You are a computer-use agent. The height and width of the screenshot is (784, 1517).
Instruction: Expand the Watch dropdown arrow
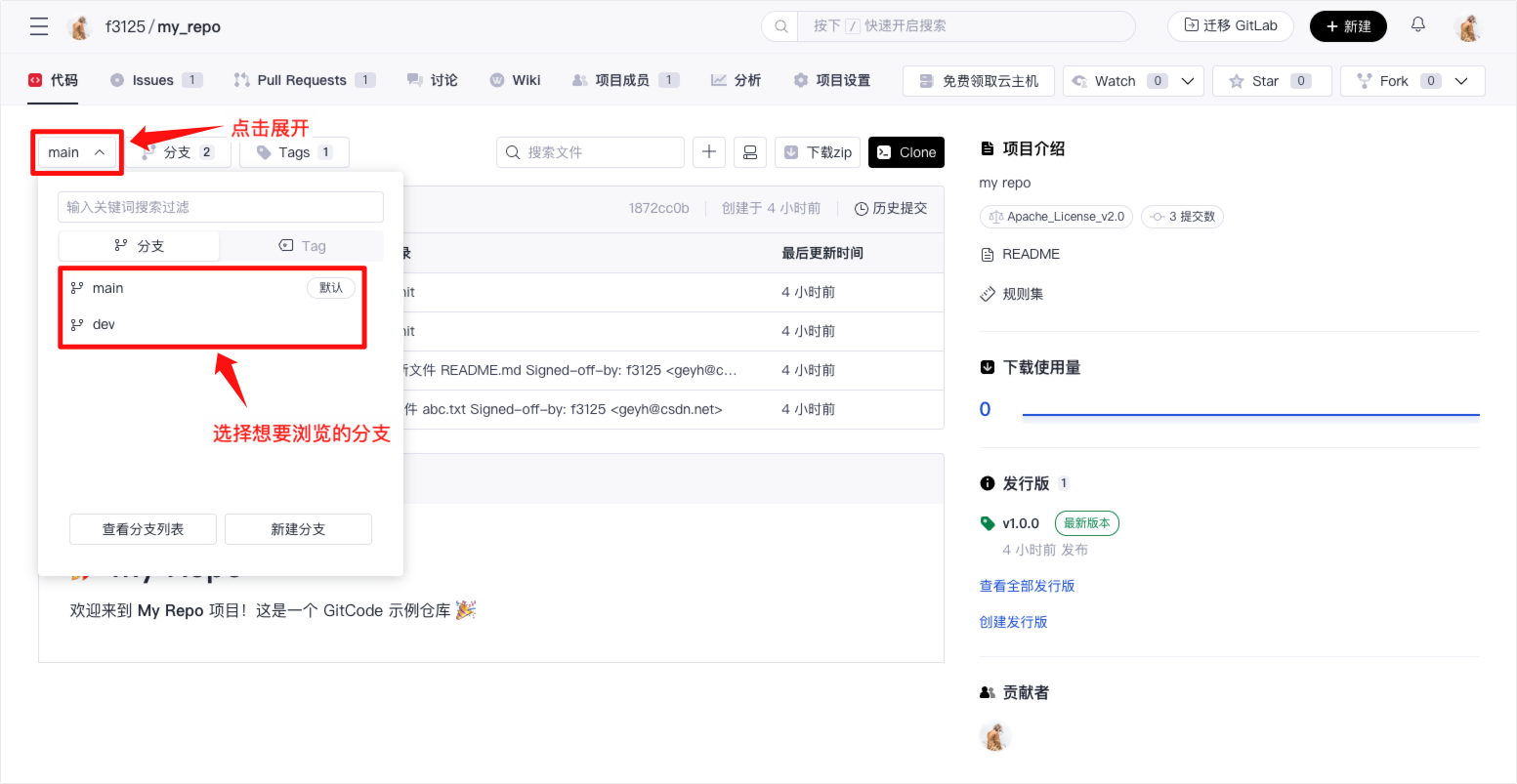click(x=1187, y=81)
